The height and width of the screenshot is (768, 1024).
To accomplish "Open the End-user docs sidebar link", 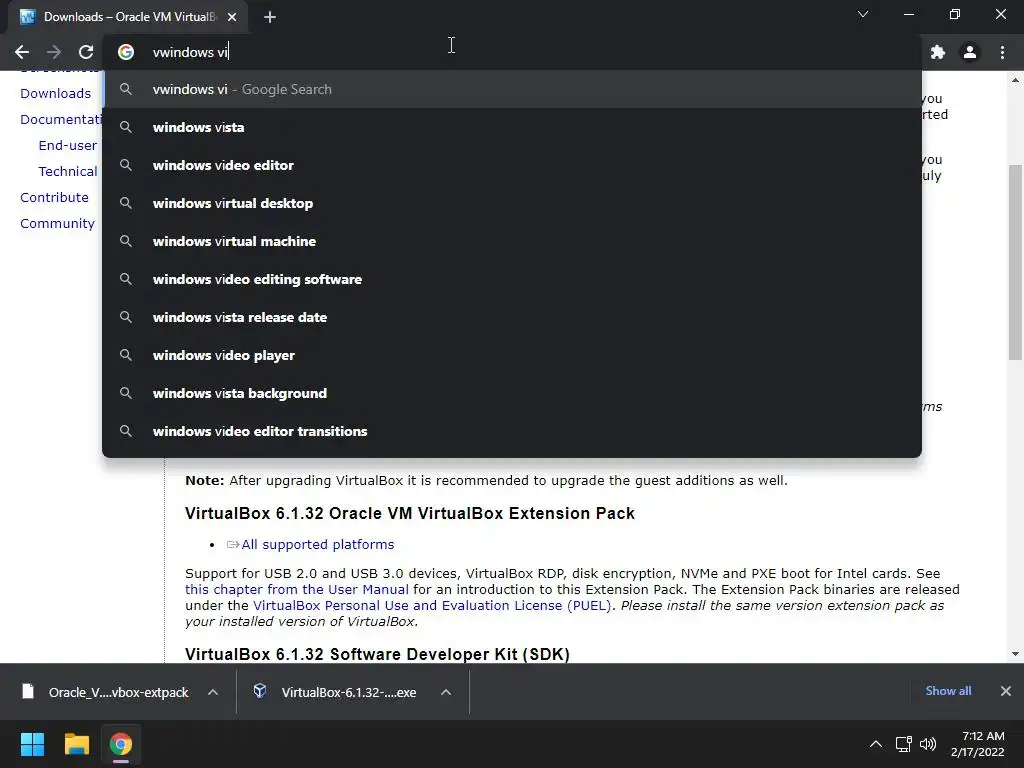I will pos(67,146).
